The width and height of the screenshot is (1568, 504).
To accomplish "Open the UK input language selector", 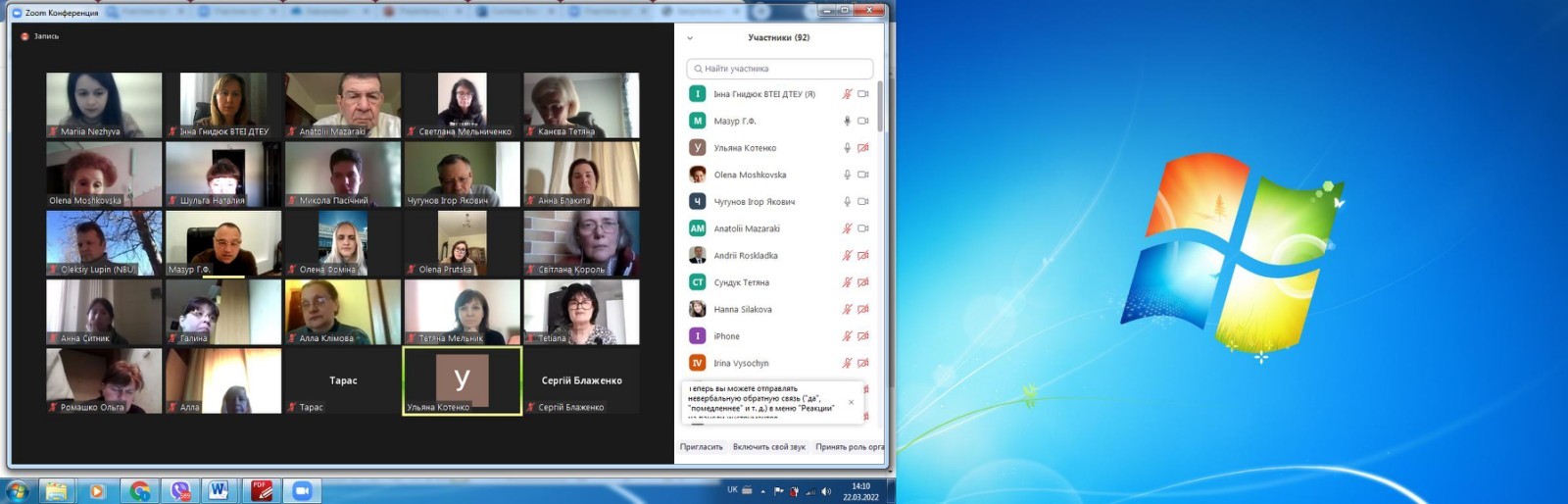I will tap(732, 489).
